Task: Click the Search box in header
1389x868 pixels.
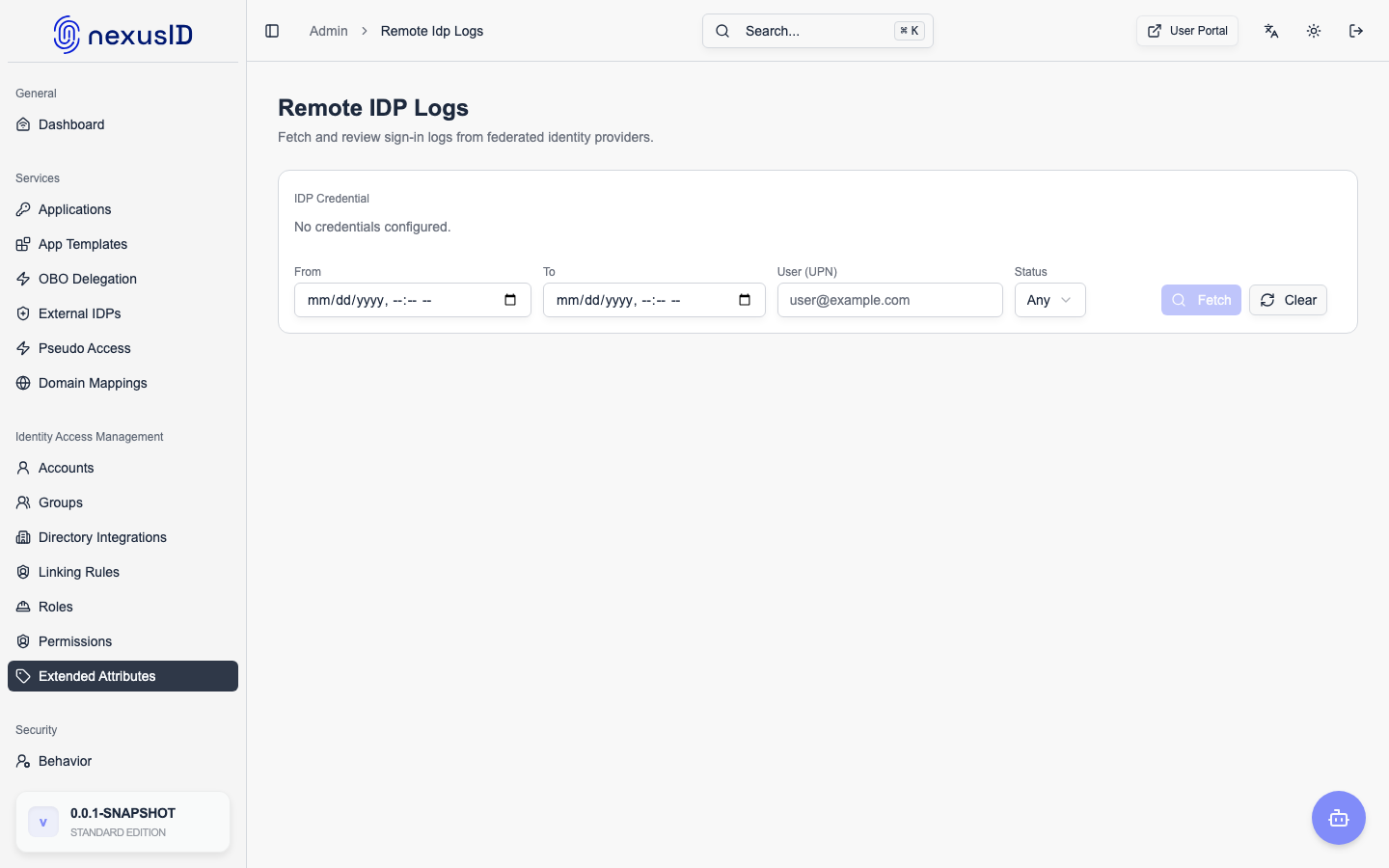Action: [x=818, y=31]
